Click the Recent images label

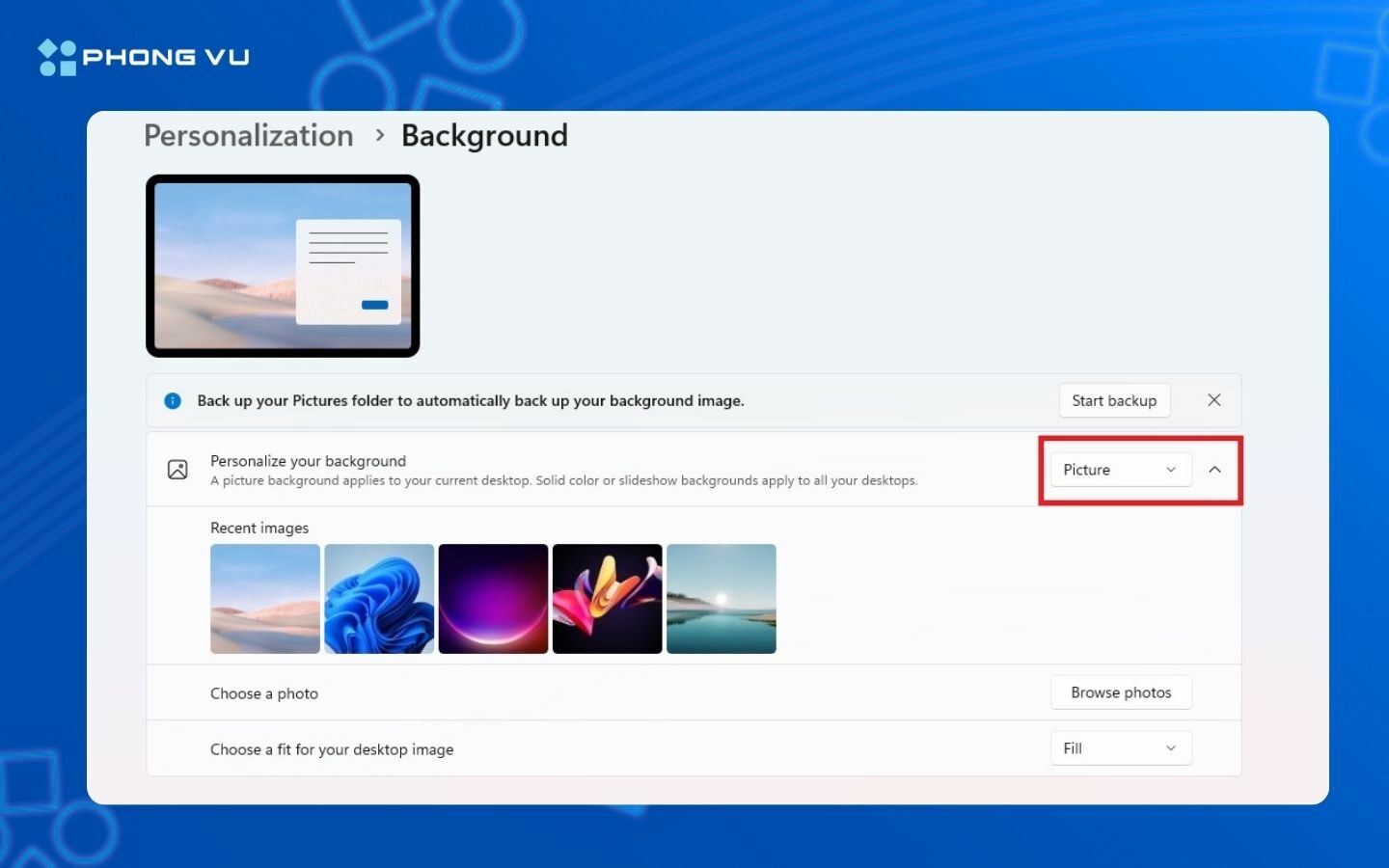pyautogui.click(x=259, y=528)
